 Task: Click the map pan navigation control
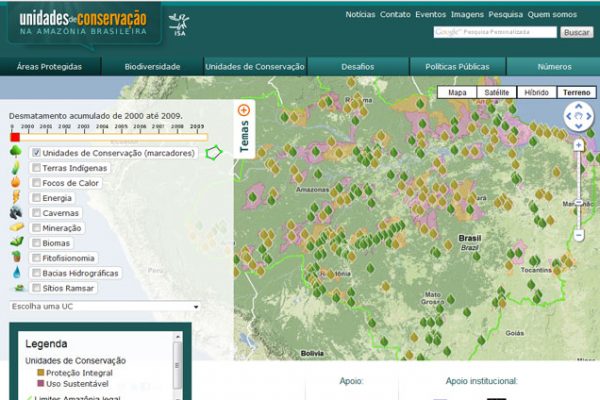pyautogui.click(x=578, y=116)
